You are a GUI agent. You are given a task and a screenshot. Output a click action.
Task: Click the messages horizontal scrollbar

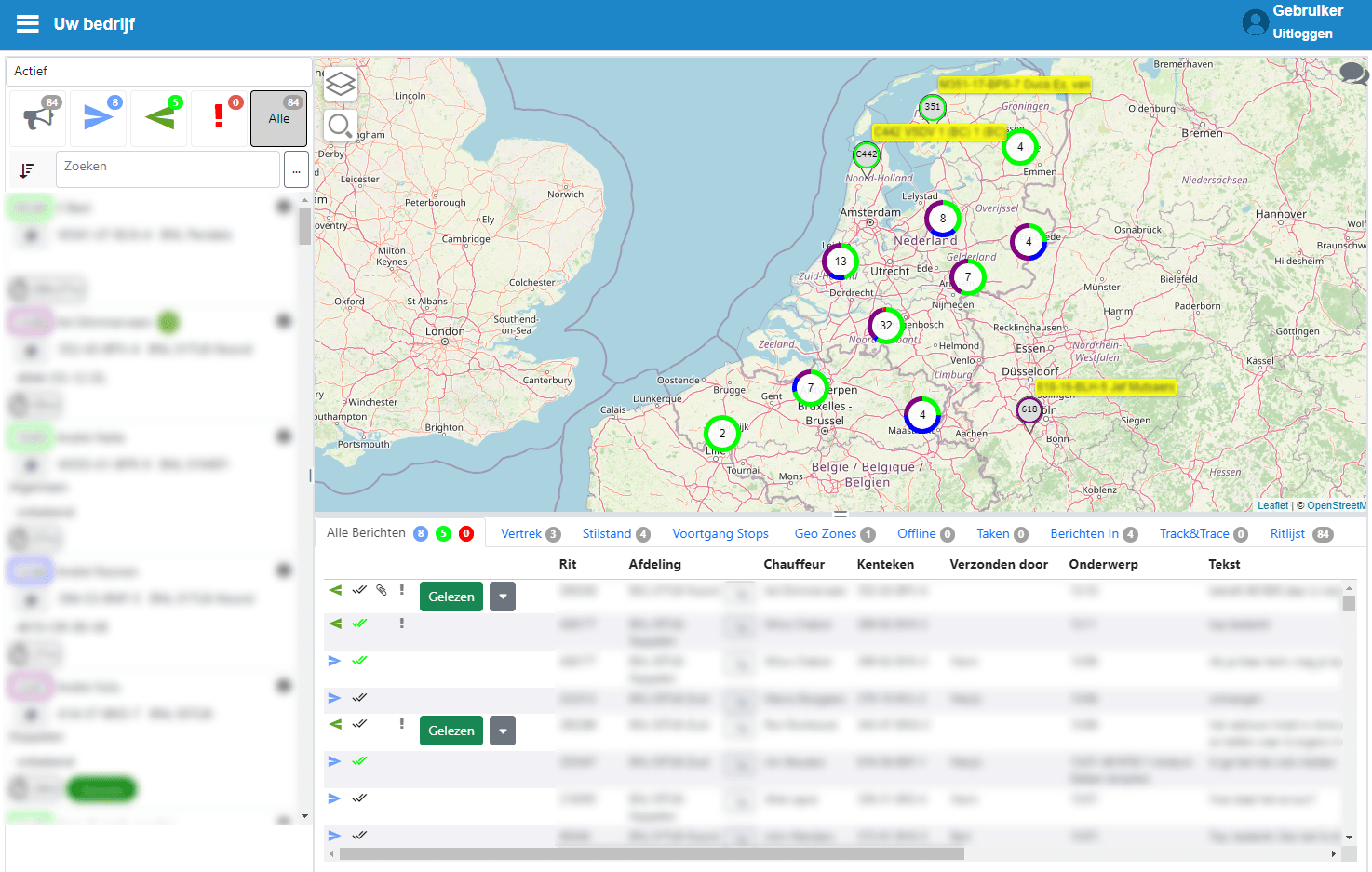(652, 853)
